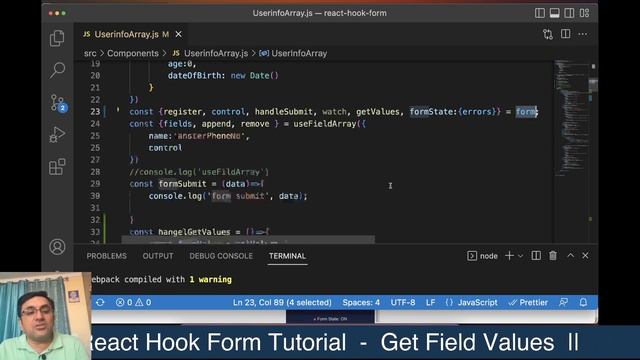Toggle bottom panel layout icon
The width and height of the screenshot is (640, 360).
point(554,13)
